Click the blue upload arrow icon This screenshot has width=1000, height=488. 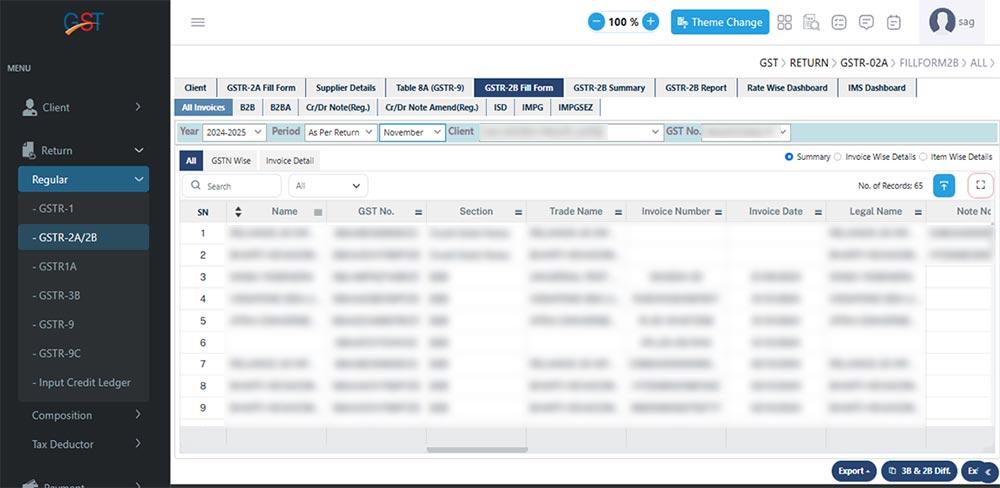click(x=944, y=185)
